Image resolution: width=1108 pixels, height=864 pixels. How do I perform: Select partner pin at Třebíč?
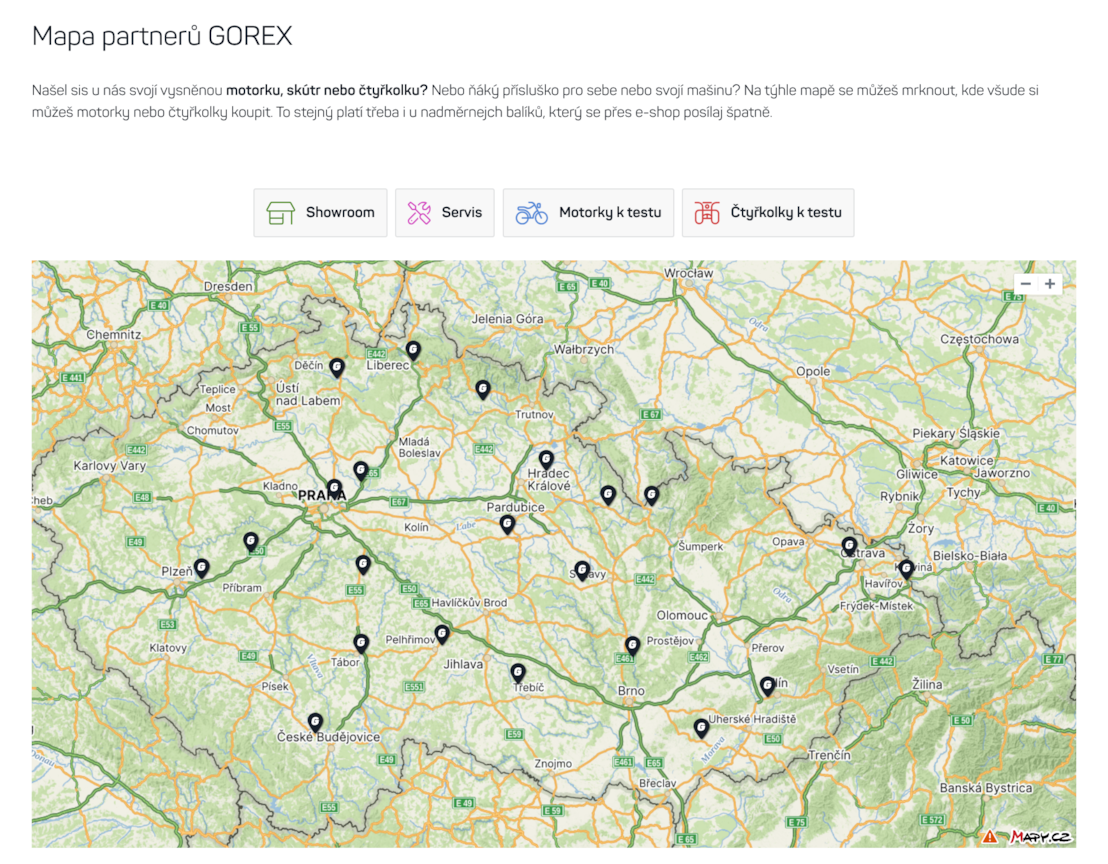click(518, 673)
